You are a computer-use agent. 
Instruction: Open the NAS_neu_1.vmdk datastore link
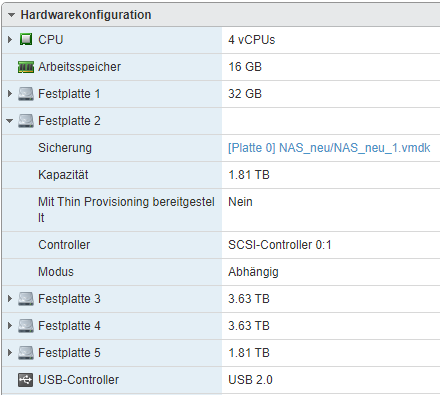point(329,148)
